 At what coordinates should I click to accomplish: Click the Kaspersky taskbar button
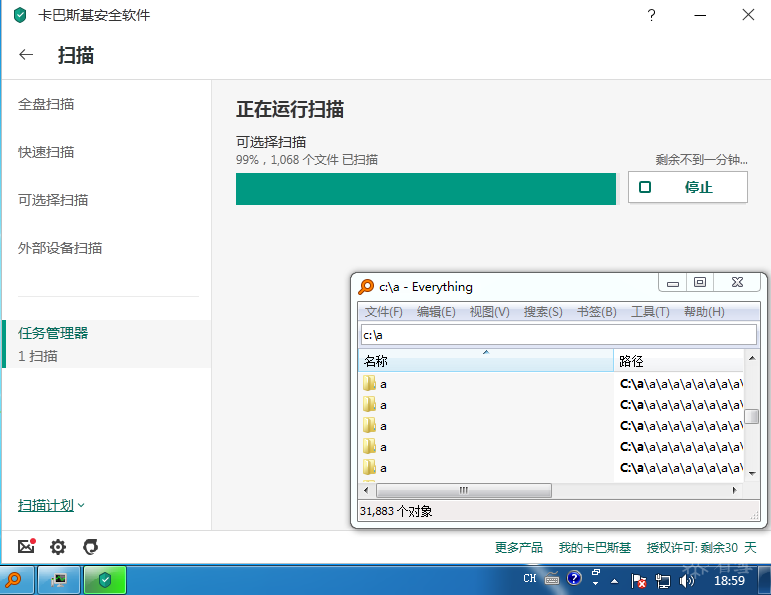pos(105,580)
